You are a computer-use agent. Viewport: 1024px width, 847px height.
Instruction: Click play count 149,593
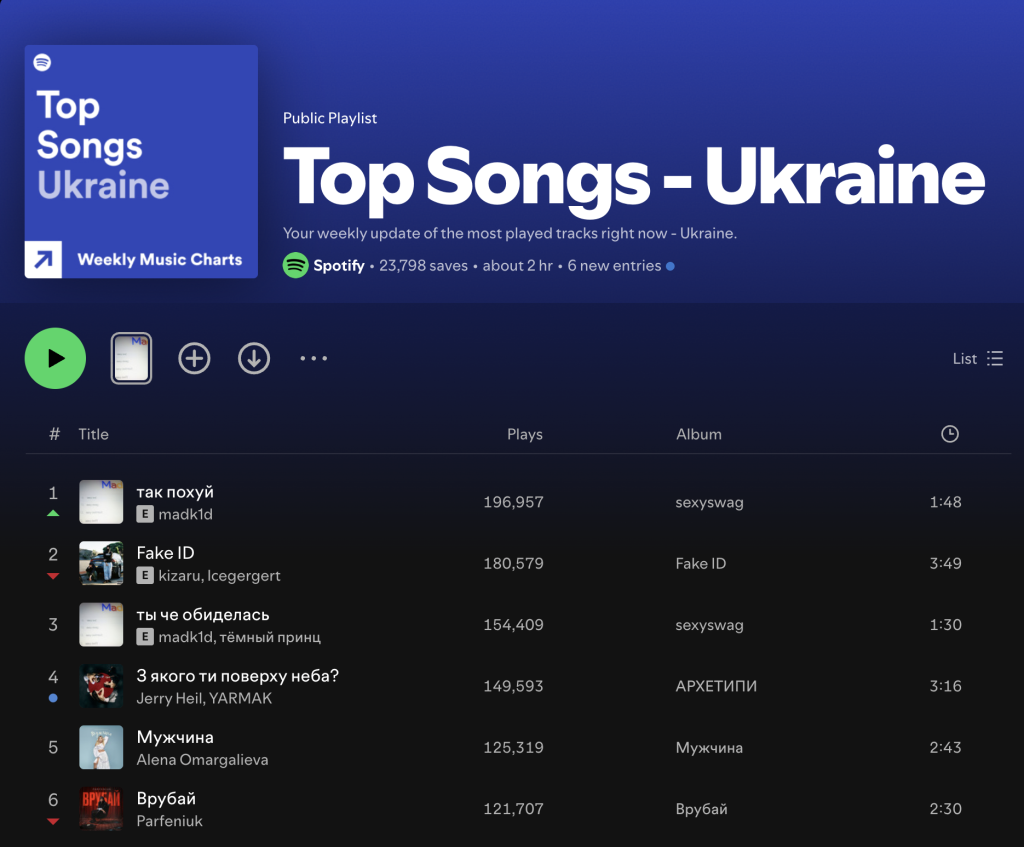point(513,686)
